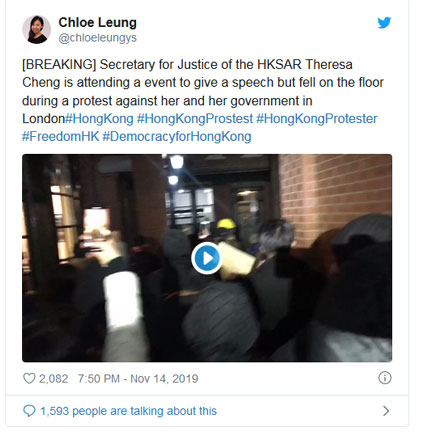Image resolution: width=437 pixels, height=433 pixels.
Task: Click the 7:50 PM - Nov 14, 2019 timestamp
Action: coord(138,379)
